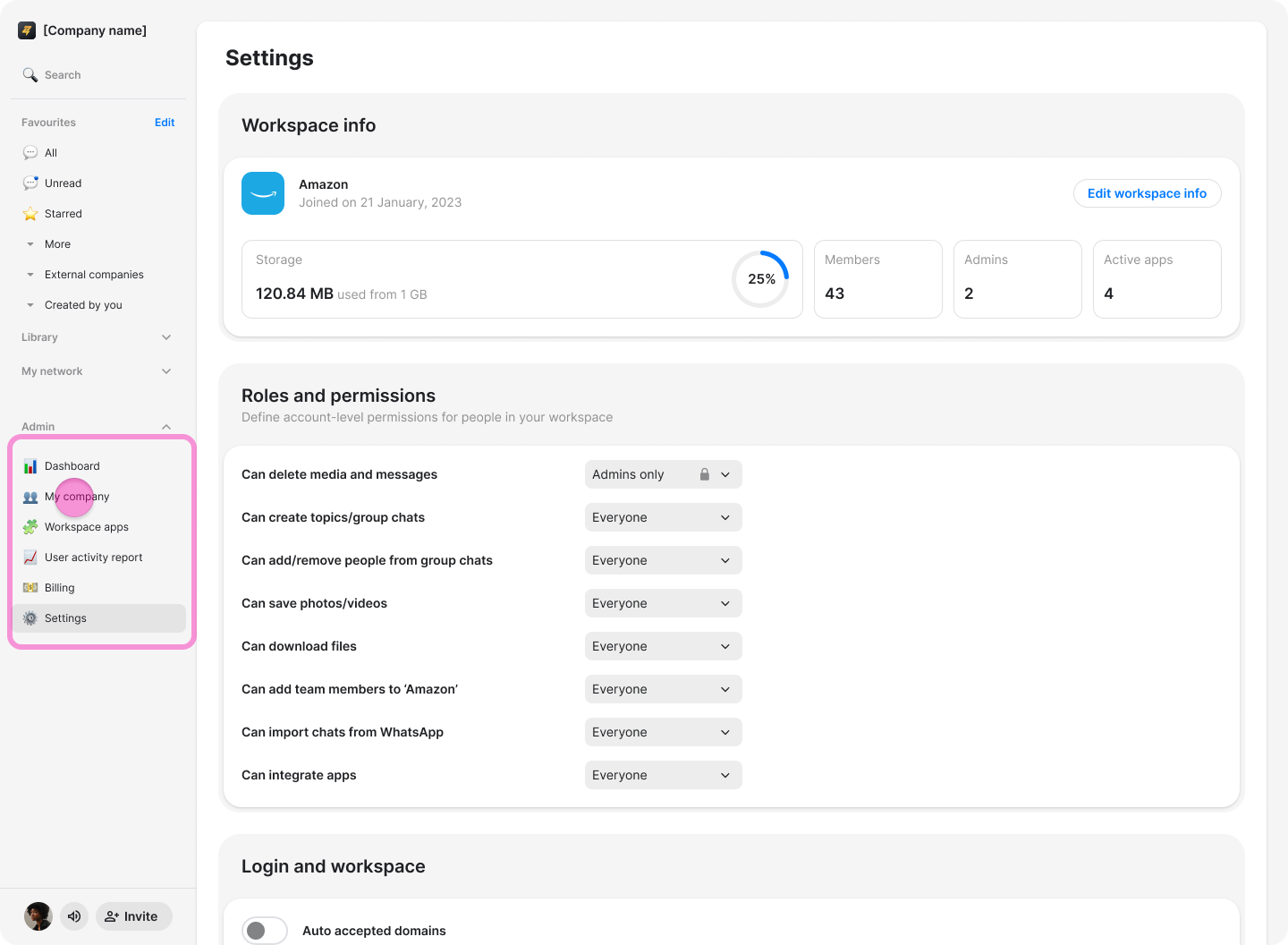The width and height of the screenshot is (1288, 945).
Task: Click the Search field in sidebar
Action: pyautogui.click(x=98, y=75)
